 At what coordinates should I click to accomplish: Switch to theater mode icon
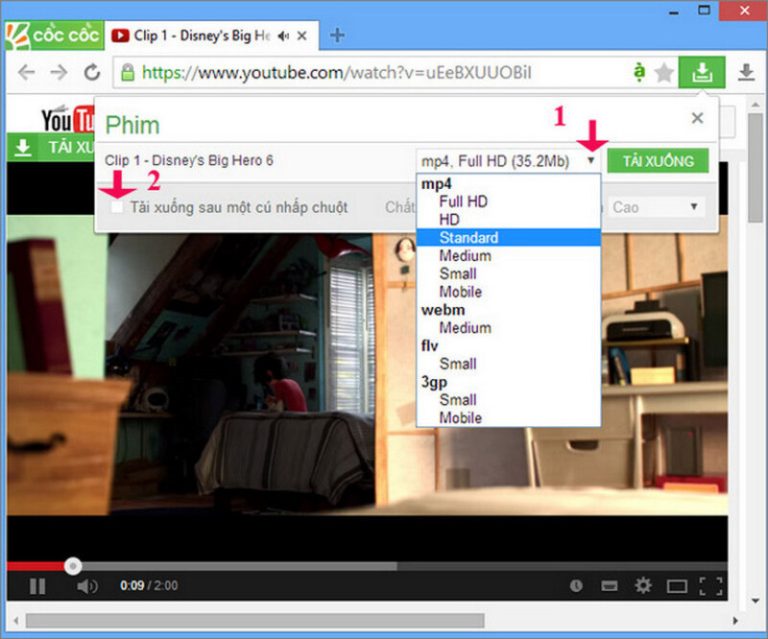[x=677, y=586]
